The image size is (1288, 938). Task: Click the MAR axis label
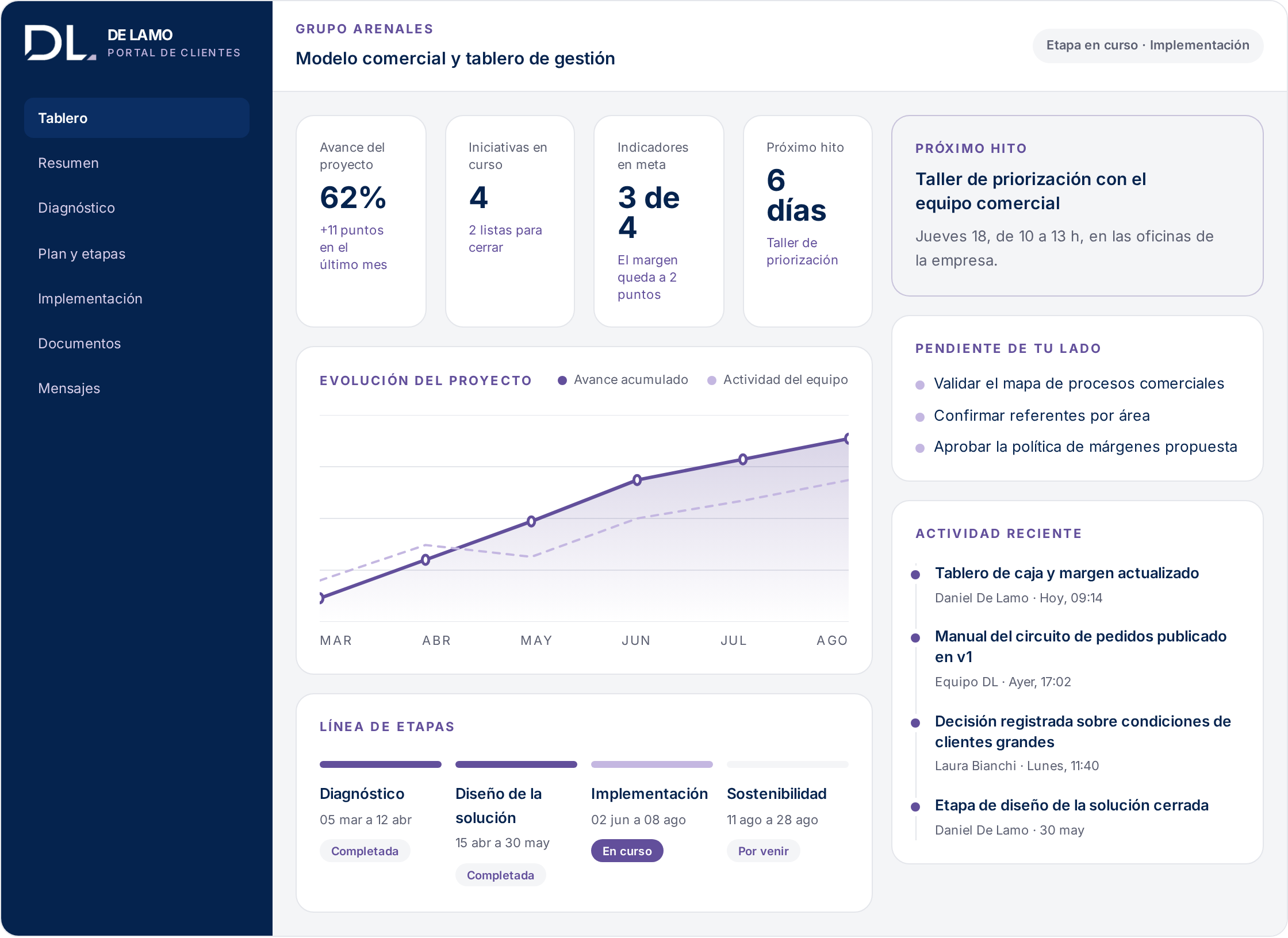tap(336, 640)
